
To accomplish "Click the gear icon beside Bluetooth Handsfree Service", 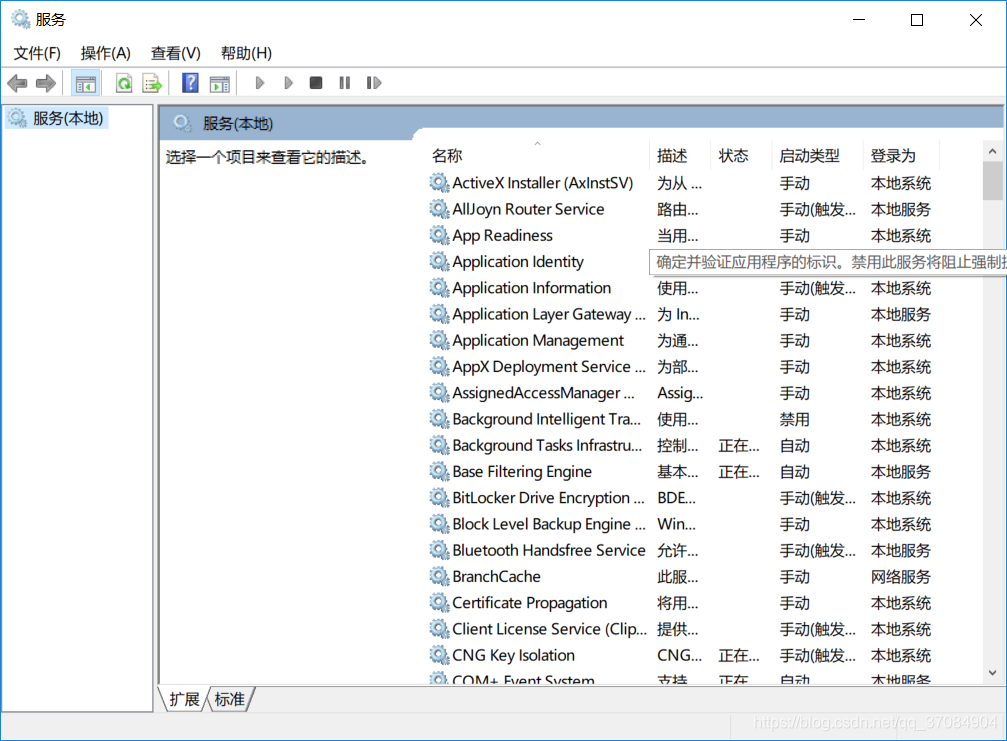I will click(x=439, y=550).
